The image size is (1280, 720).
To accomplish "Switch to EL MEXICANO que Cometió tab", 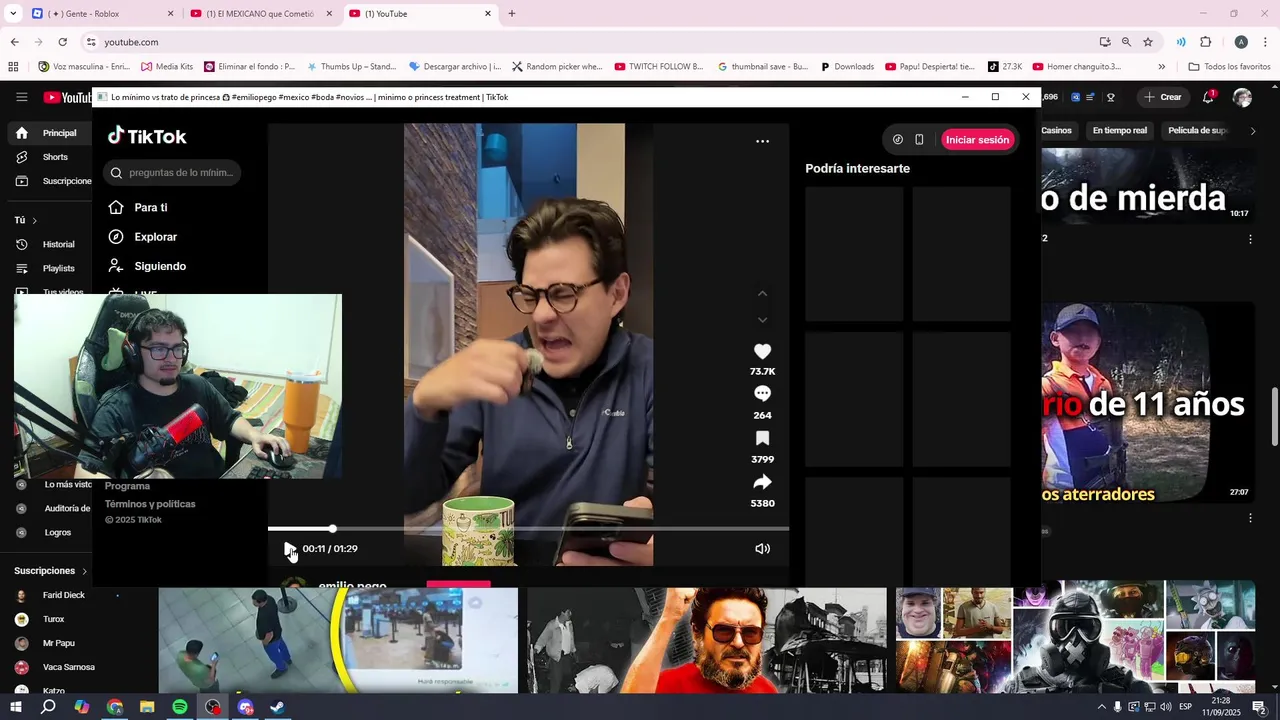I will click(262, 14).
